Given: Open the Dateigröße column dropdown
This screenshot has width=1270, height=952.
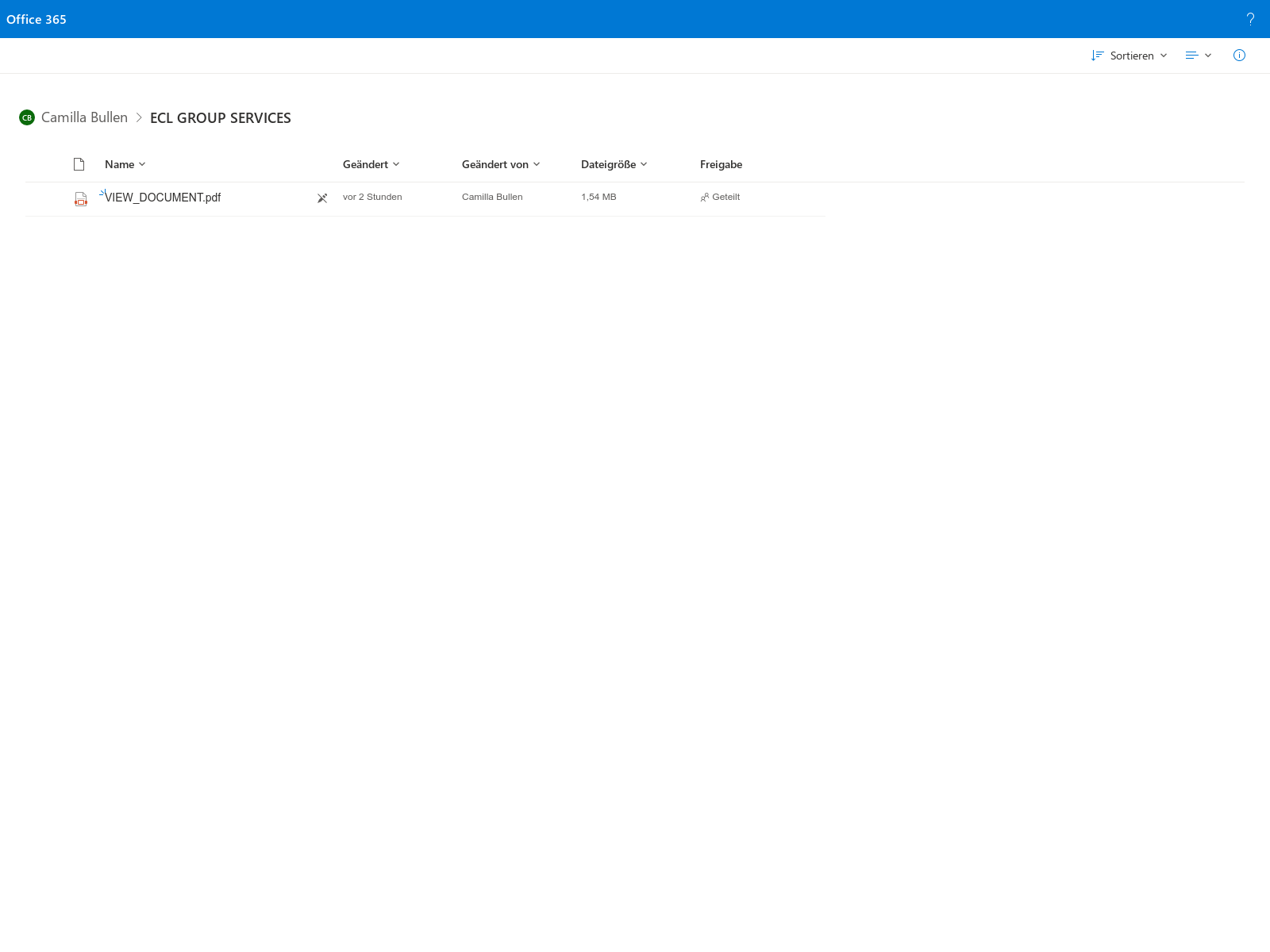Looking at the screenshot, I should 614,164.
